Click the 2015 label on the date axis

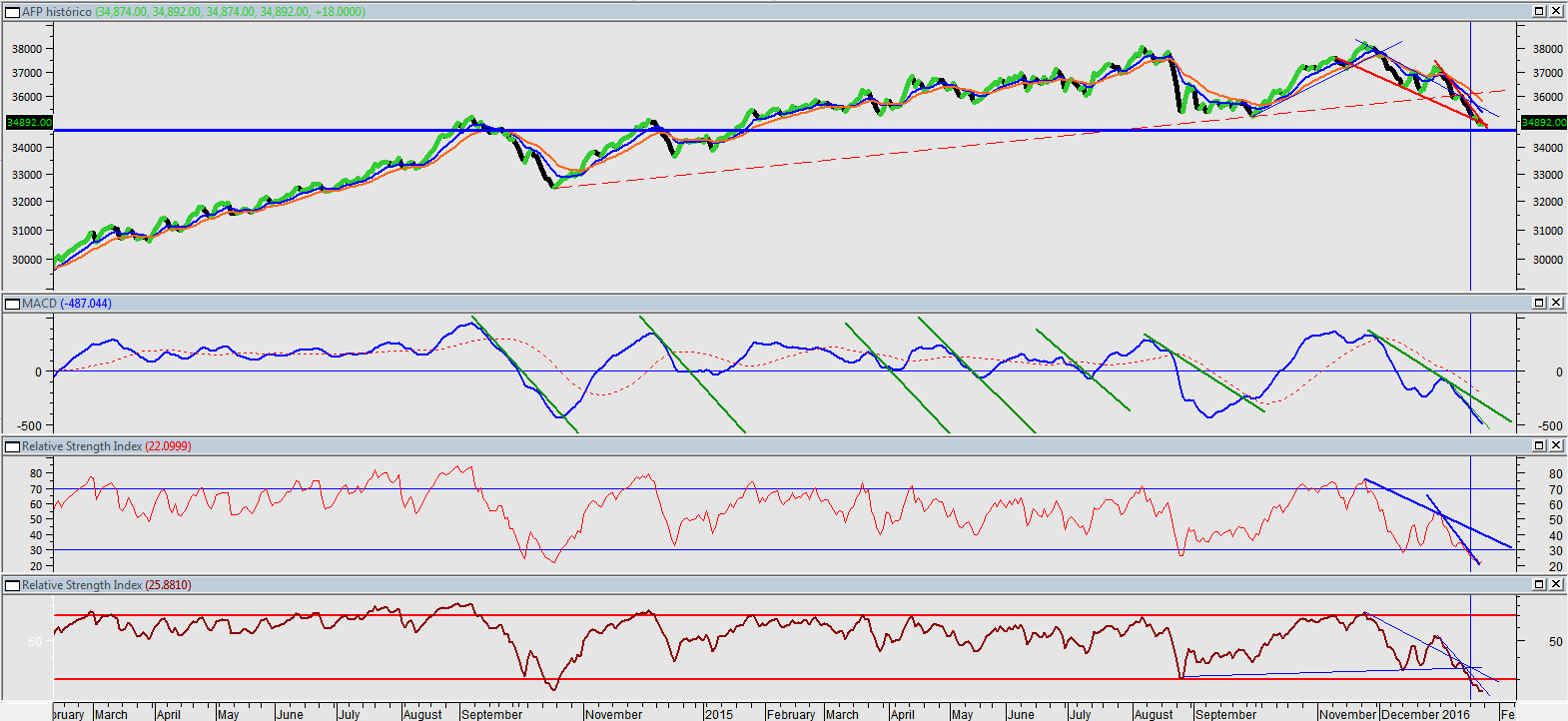point(719,714)
